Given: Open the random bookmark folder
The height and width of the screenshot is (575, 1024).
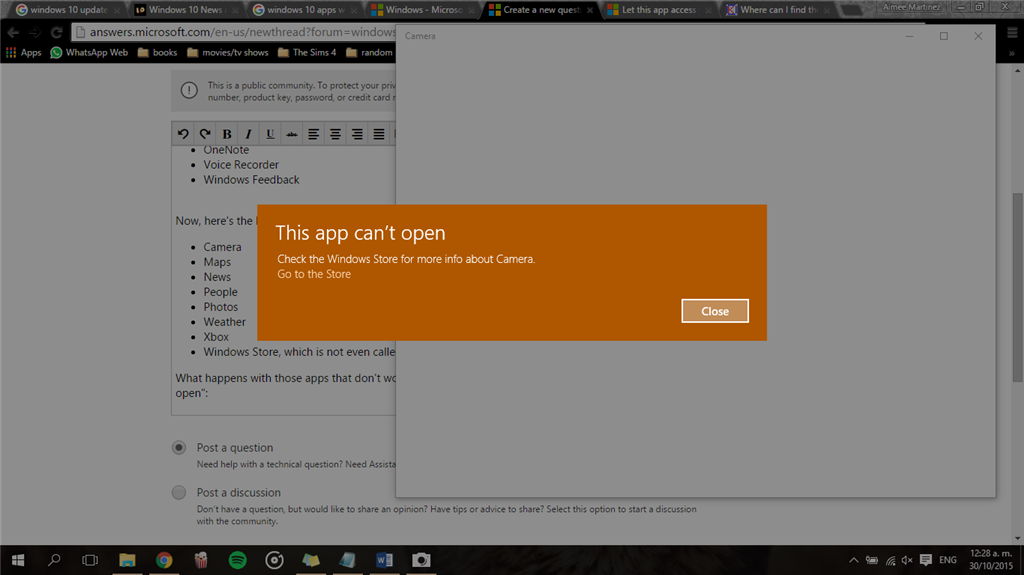Looking at the screenshot, I should pos(370,52).
